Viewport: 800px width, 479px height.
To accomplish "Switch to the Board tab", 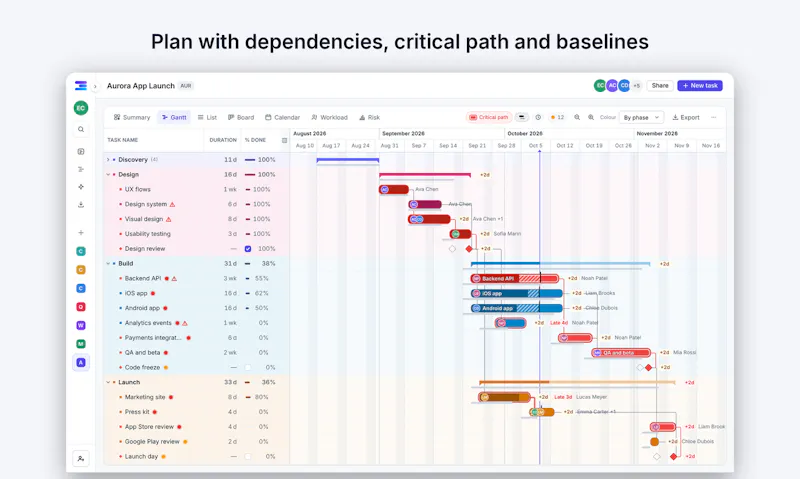I will [x=241, y=117].
